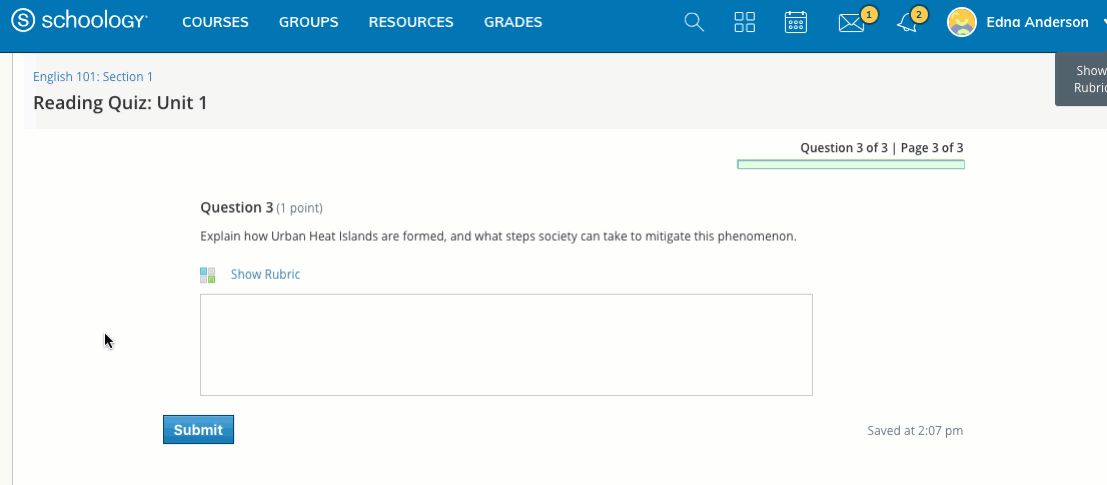
Task: Open the search magnifier icon
Action: (694, 22)
